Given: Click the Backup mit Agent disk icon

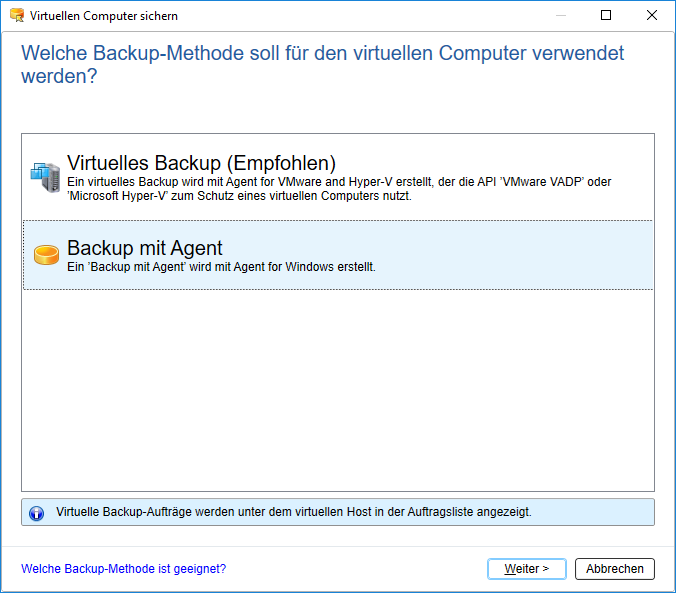Looking at the screenshot, I should (x=46, y=255).
